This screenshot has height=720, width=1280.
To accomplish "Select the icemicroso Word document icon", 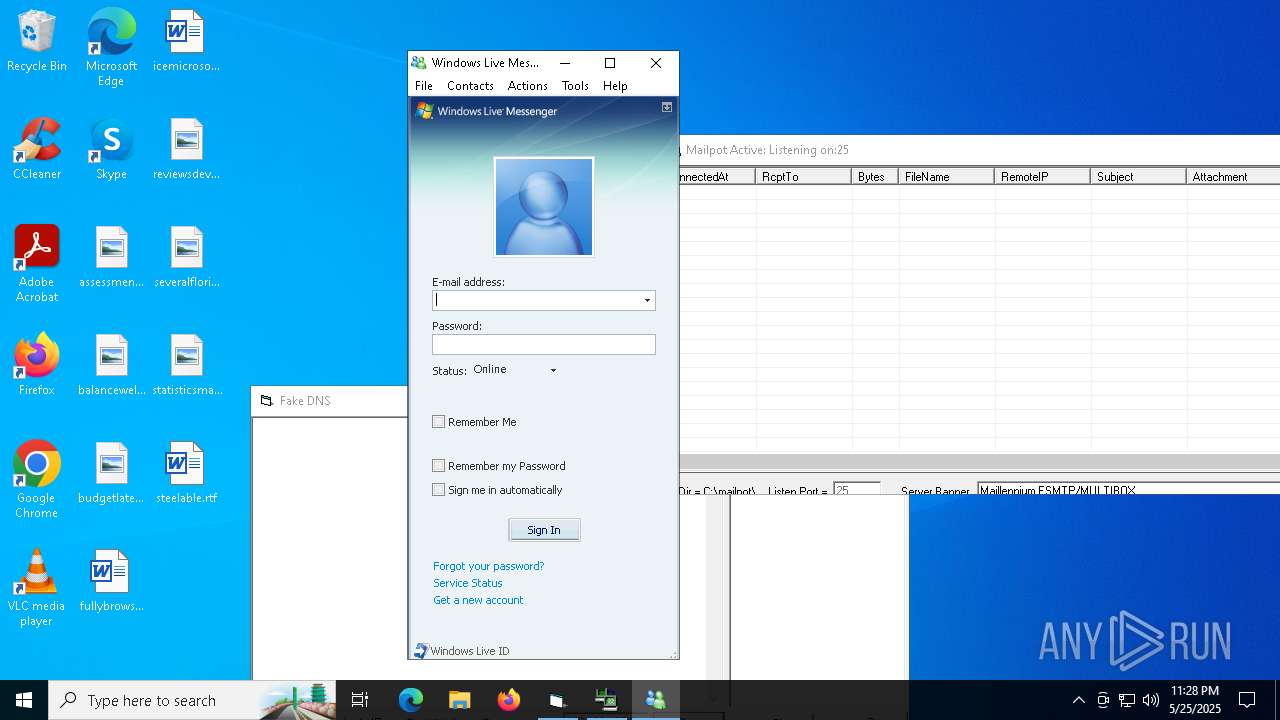I will coord(186,42).
